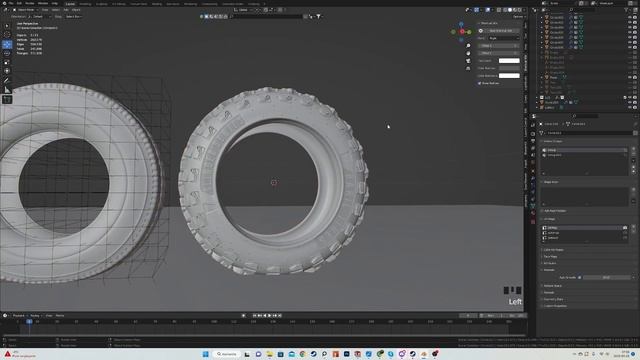This screenshot has height=360, width=640.
Task: Click the timeline play button
Action: [269, 316]
